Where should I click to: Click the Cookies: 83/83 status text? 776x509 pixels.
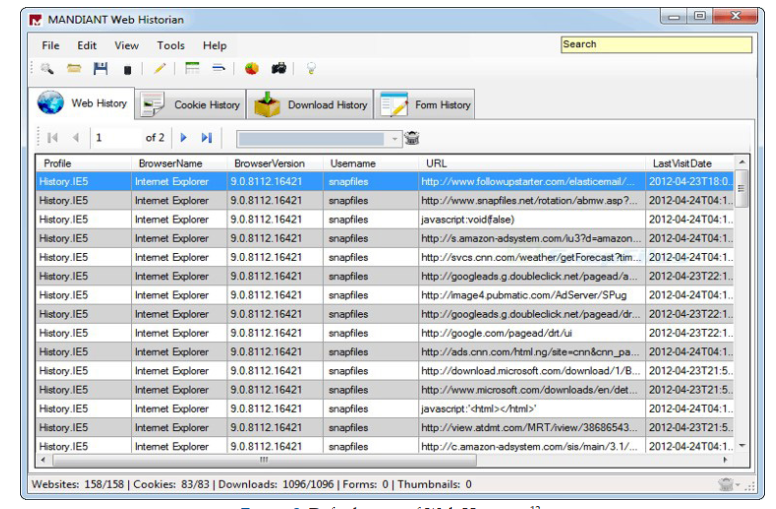[171, 484]
